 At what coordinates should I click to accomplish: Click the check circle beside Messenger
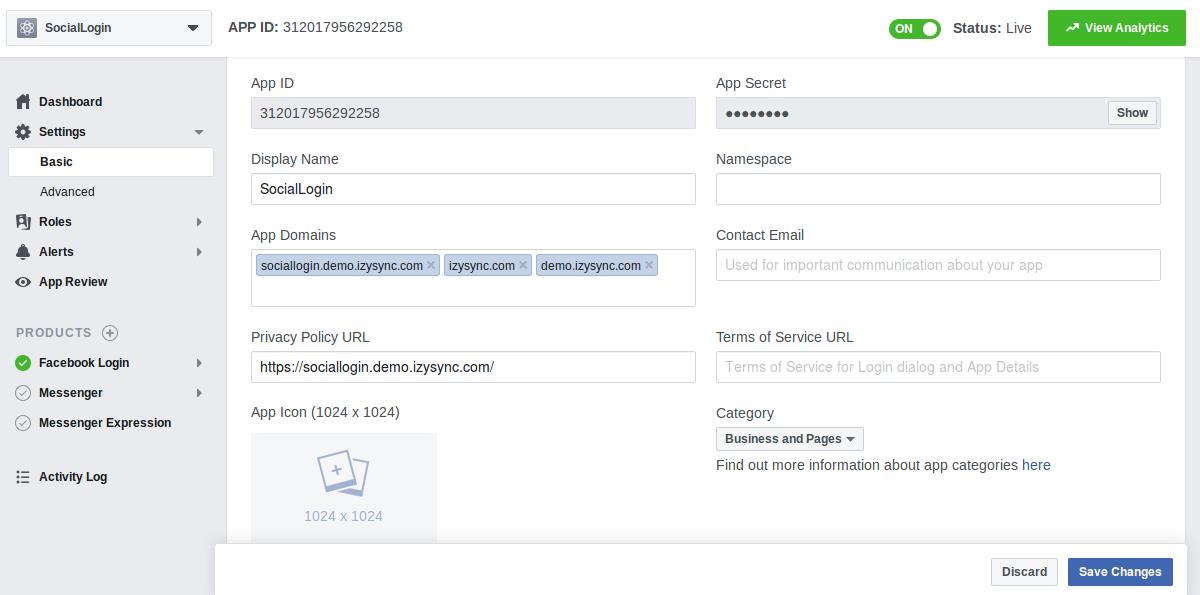pos(23,393)
